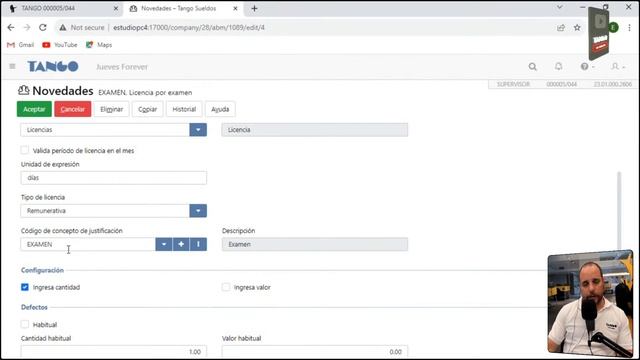Toggle Valida período de licencia en el mes

(25, 150)
